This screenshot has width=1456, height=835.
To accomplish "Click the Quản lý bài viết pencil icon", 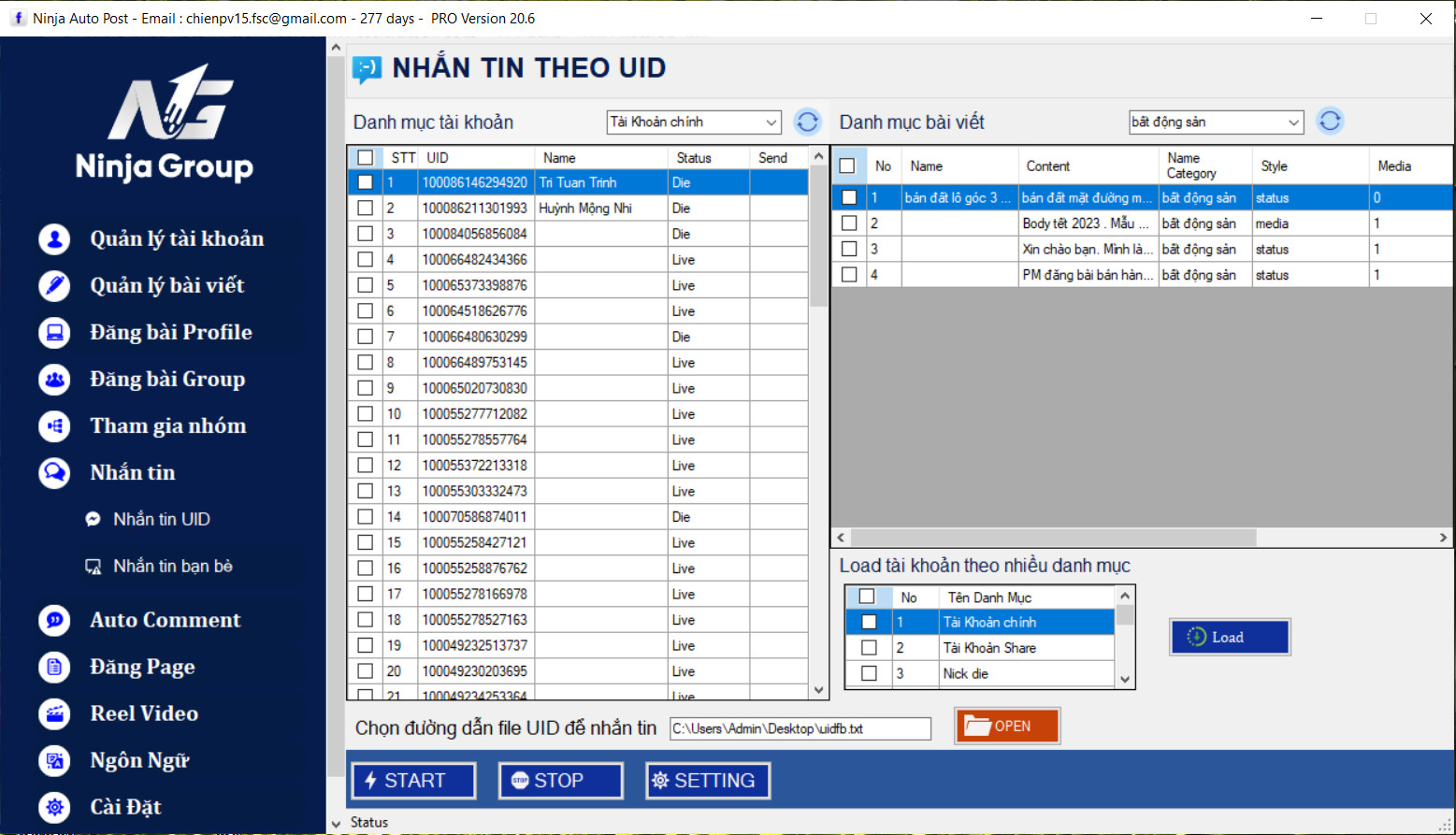I will tap(54, 285).
